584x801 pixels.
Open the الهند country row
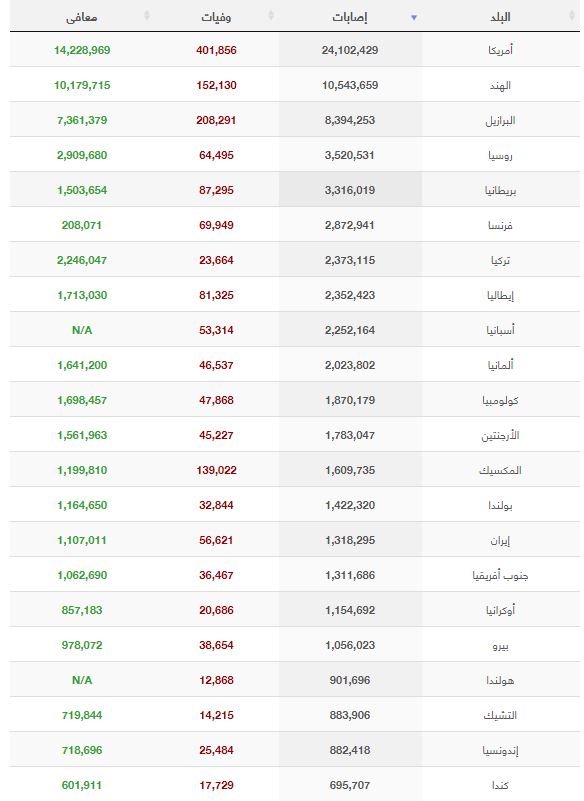pos(295,85)
